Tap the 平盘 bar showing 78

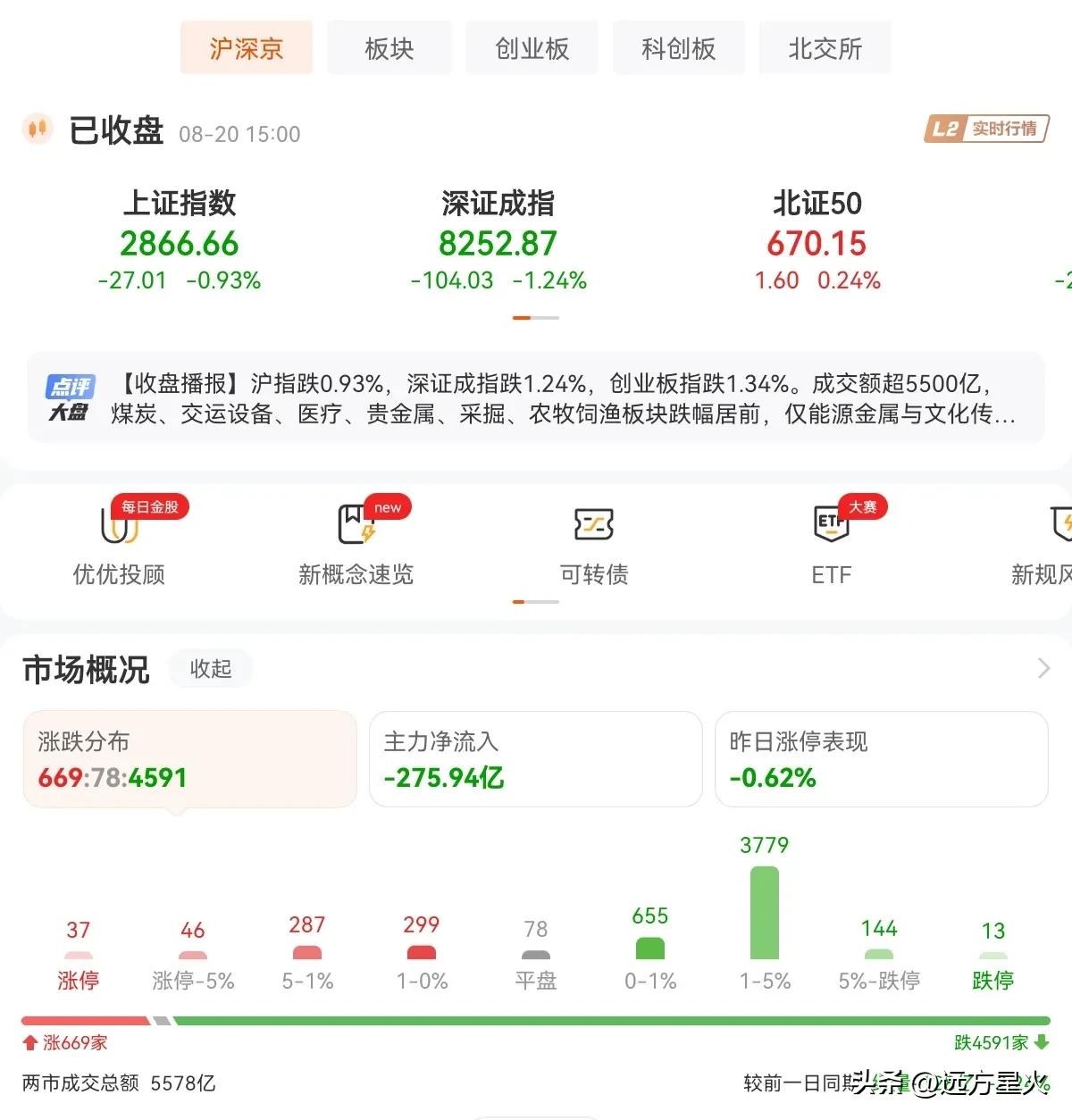point(536,956)
